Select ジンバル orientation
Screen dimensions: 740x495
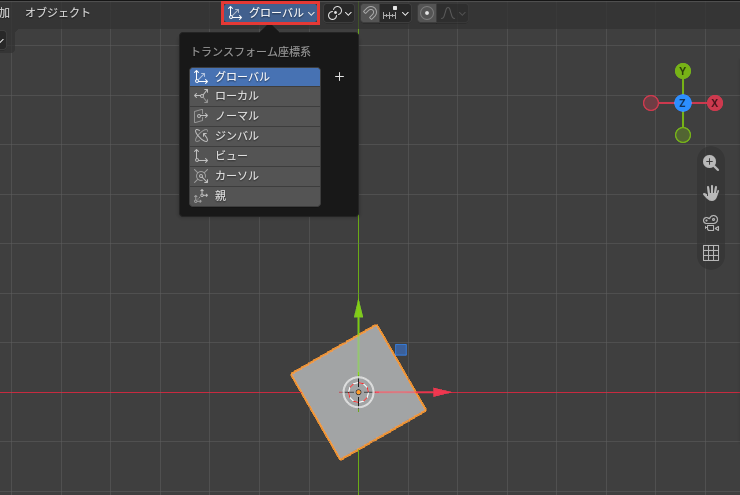click(x=255, y=136)
